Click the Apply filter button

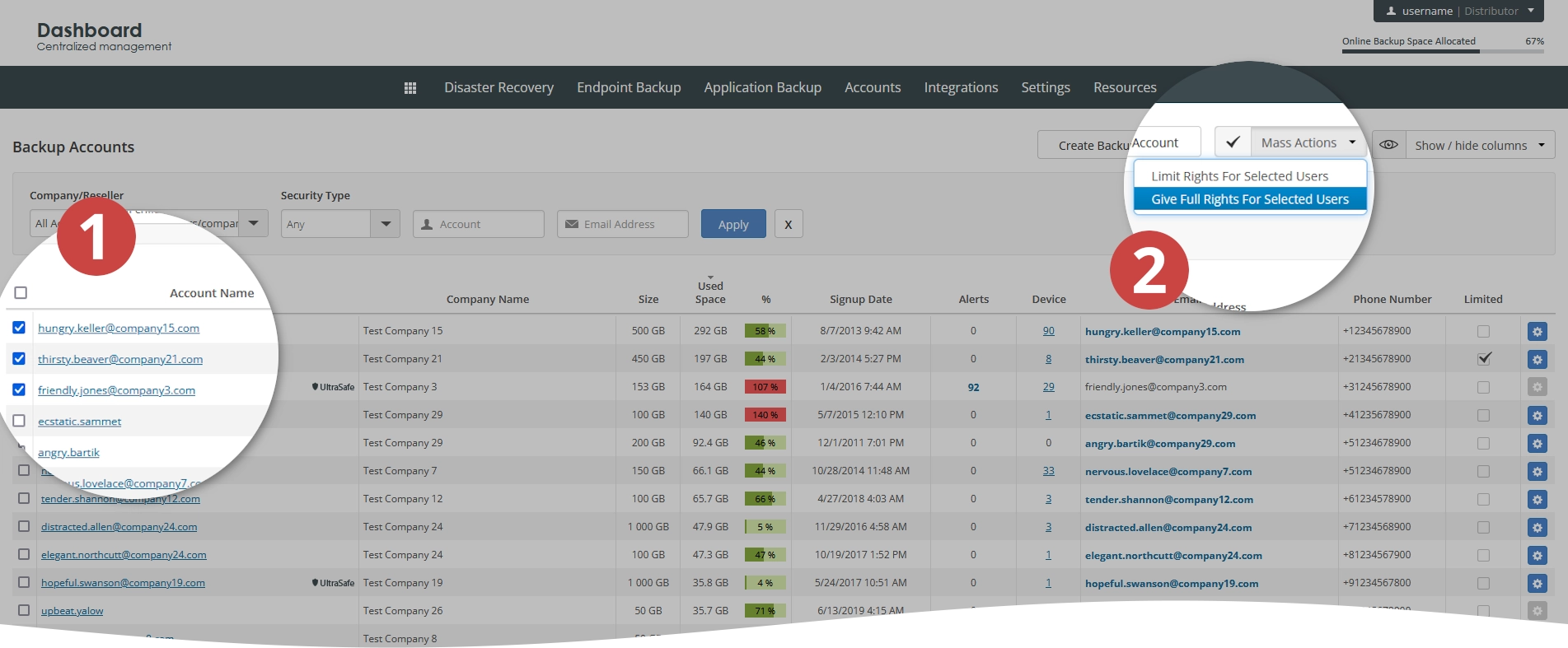click(733, 224)
